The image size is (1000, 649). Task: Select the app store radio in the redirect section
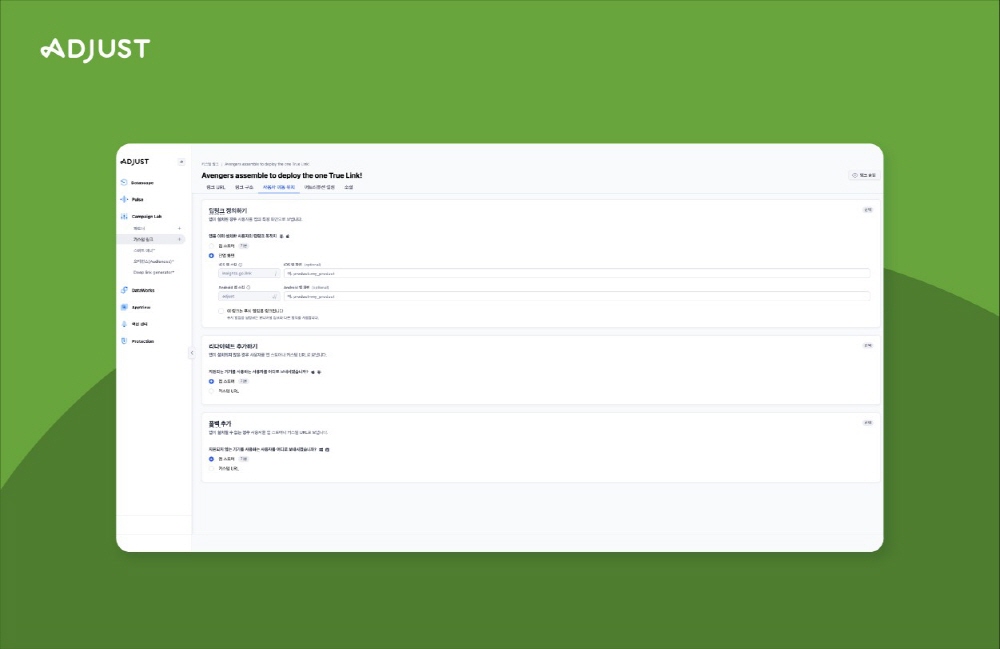pos(212,381)
